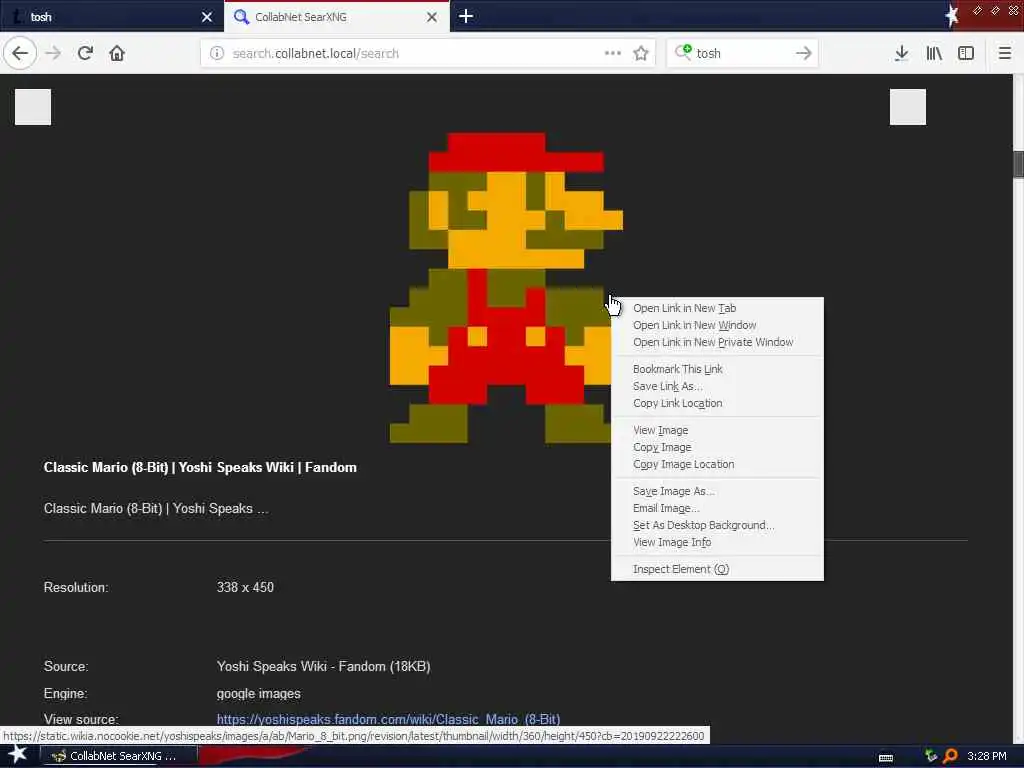Show site information icon in address bar

pyautogui.click(x=217, y=53)
